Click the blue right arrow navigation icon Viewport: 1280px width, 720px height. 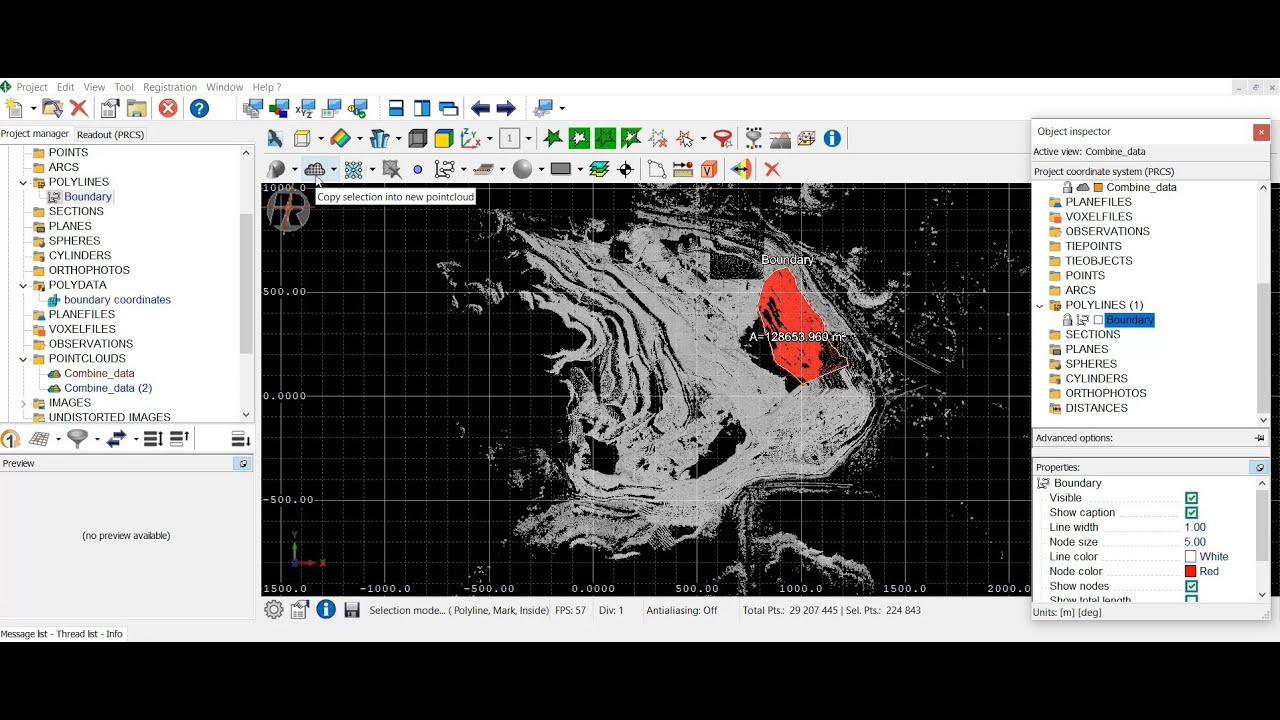click(506, 108)
